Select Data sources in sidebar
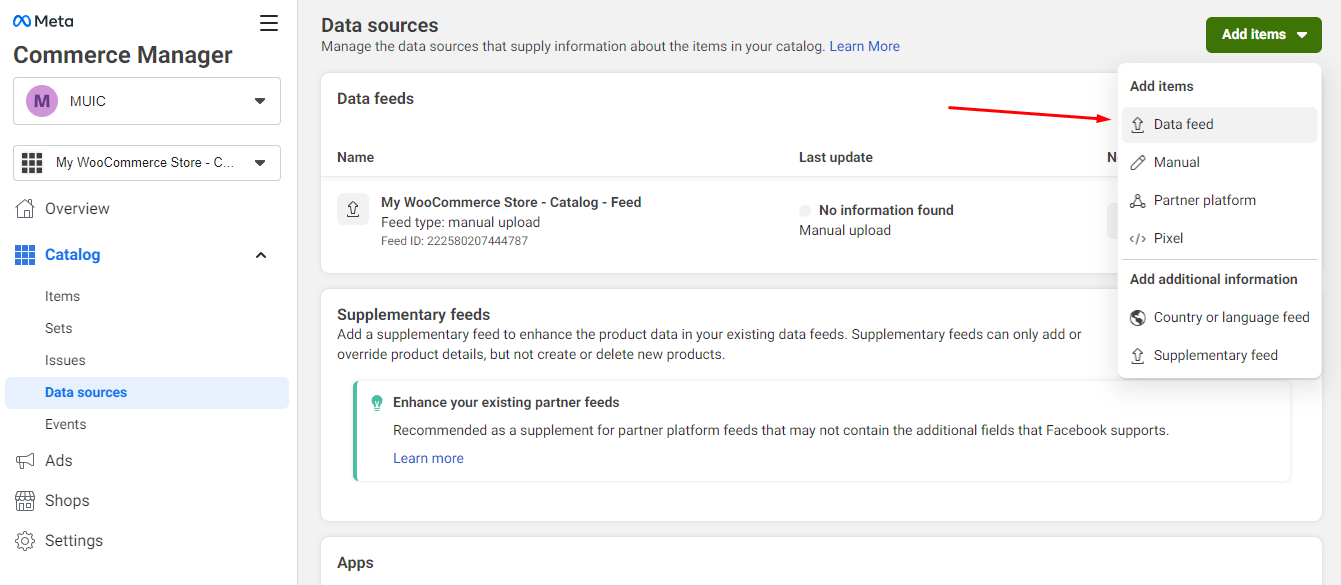This screenshot has height=585, width=1341. tap(147, 393)
